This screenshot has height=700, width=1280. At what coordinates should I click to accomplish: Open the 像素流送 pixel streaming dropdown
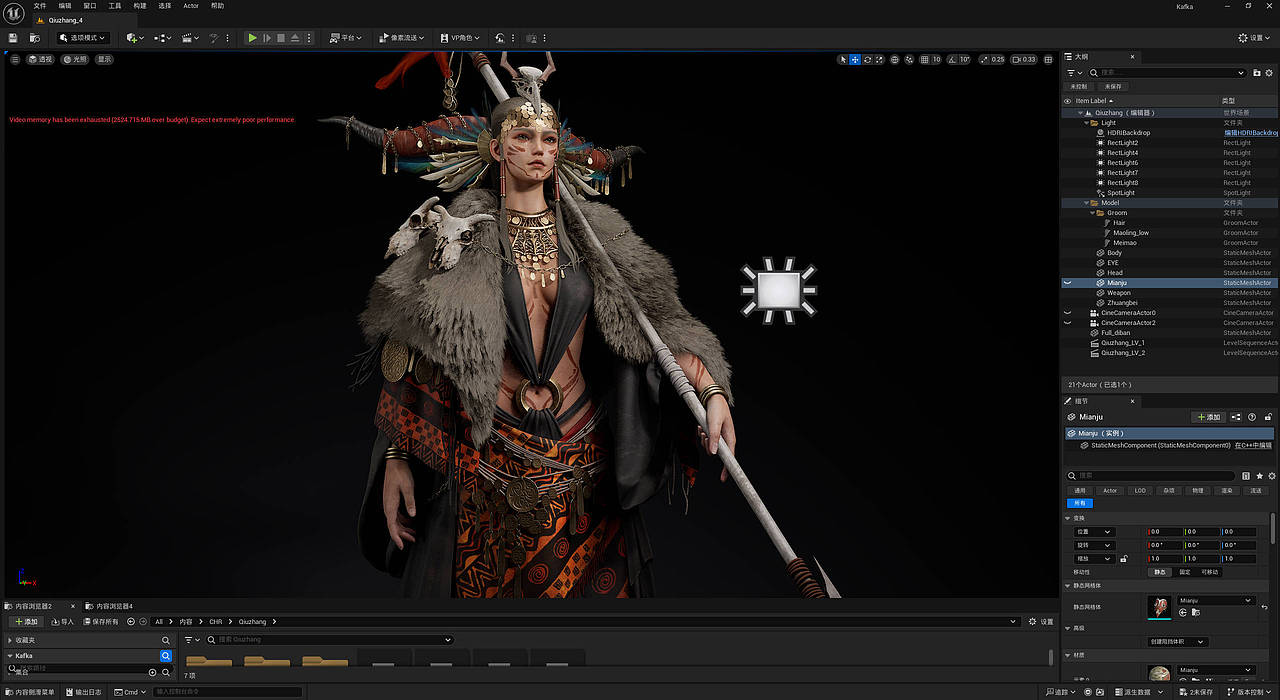401,38
